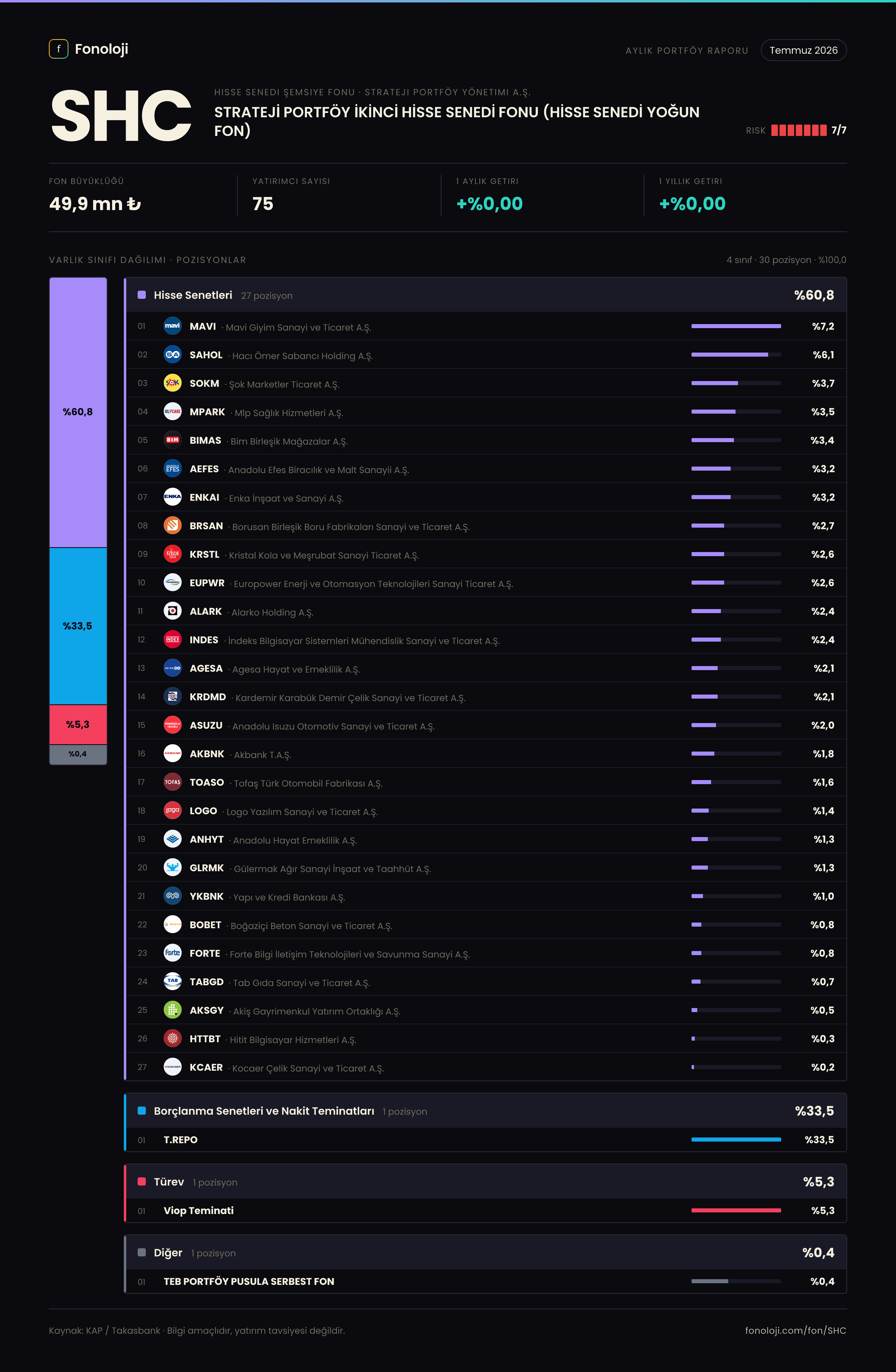Click the AKBNK Akbank logo

pos(172,753)
